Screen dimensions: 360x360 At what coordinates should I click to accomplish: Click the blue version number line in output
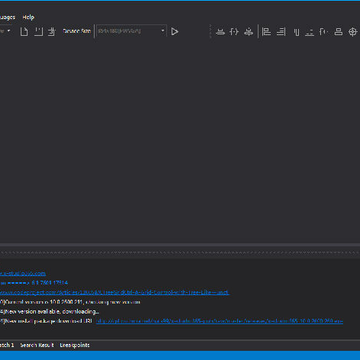click(34, 283)
